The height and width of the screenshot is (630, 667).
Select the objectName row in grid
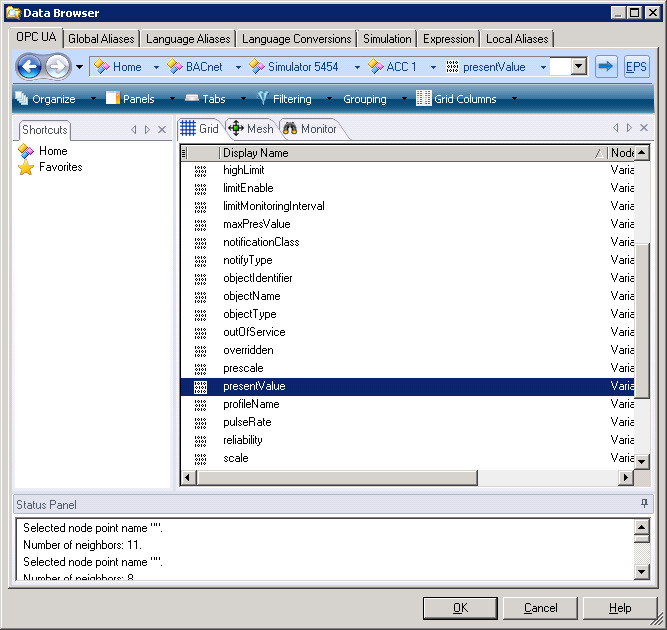click(252, 296)
